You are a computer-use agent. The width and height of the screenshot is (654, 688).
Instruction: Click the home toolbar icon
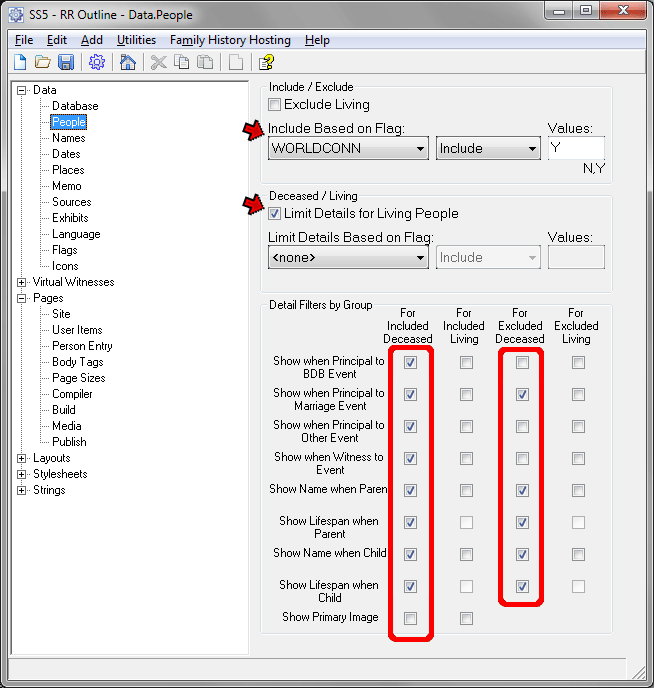pos(127,62)
